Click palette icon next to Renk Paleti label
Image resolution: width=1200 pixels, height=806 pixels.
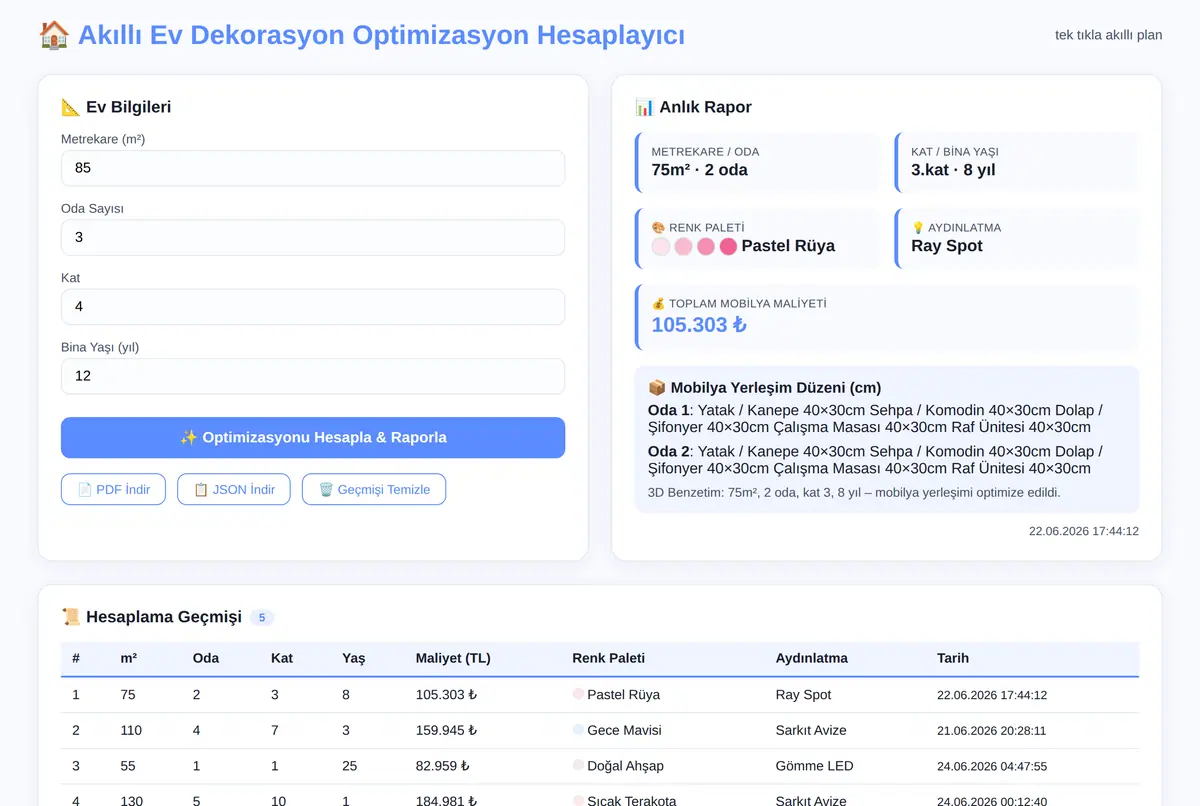[x=658, y=228]
